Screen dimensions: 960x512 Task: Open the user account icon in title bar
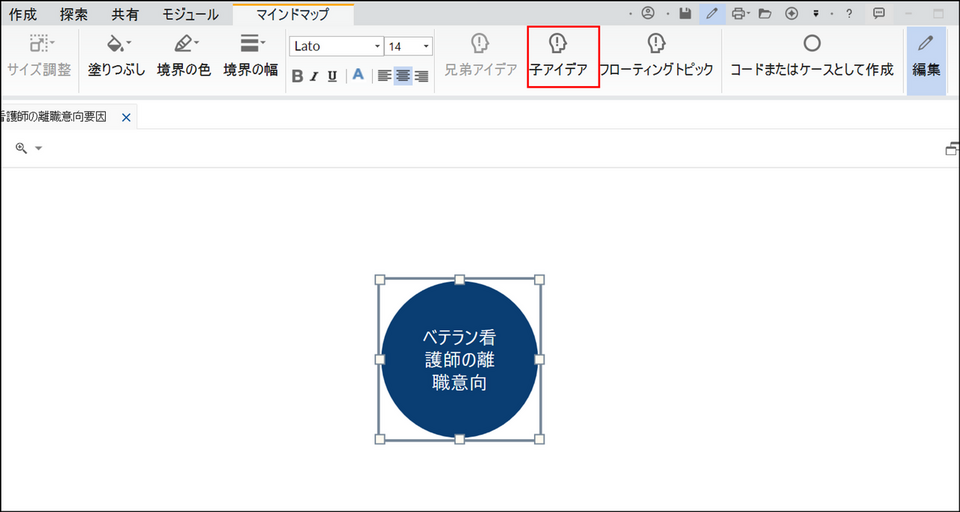(x=648, y=14)
